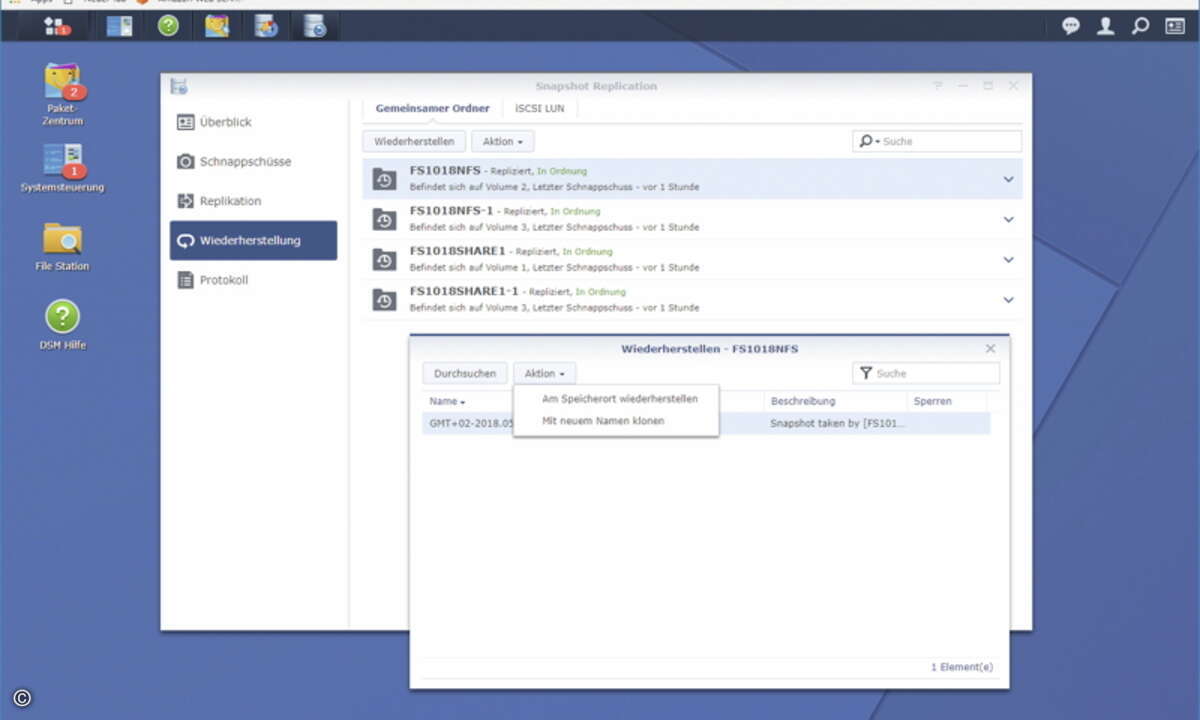This screenshot has height=720, width=1200.
Task: Click the Durchsuchen button
Action: click(465, 373)
